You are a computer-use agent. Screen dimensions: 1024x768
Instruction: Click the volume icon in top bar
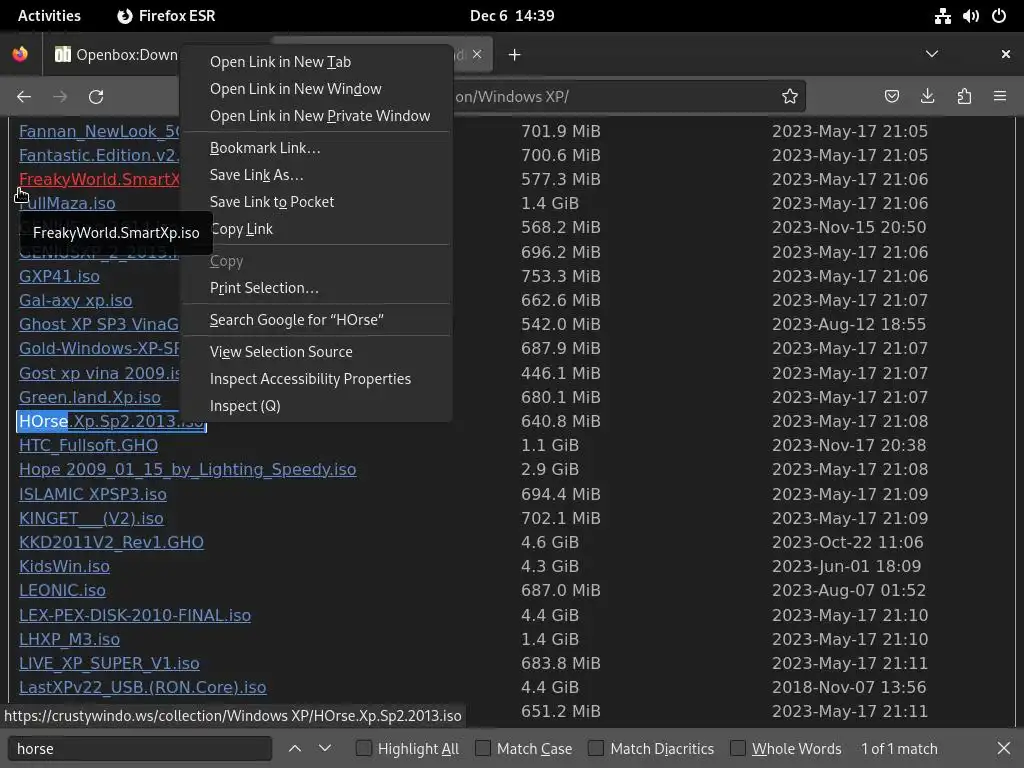click(971, 16)
